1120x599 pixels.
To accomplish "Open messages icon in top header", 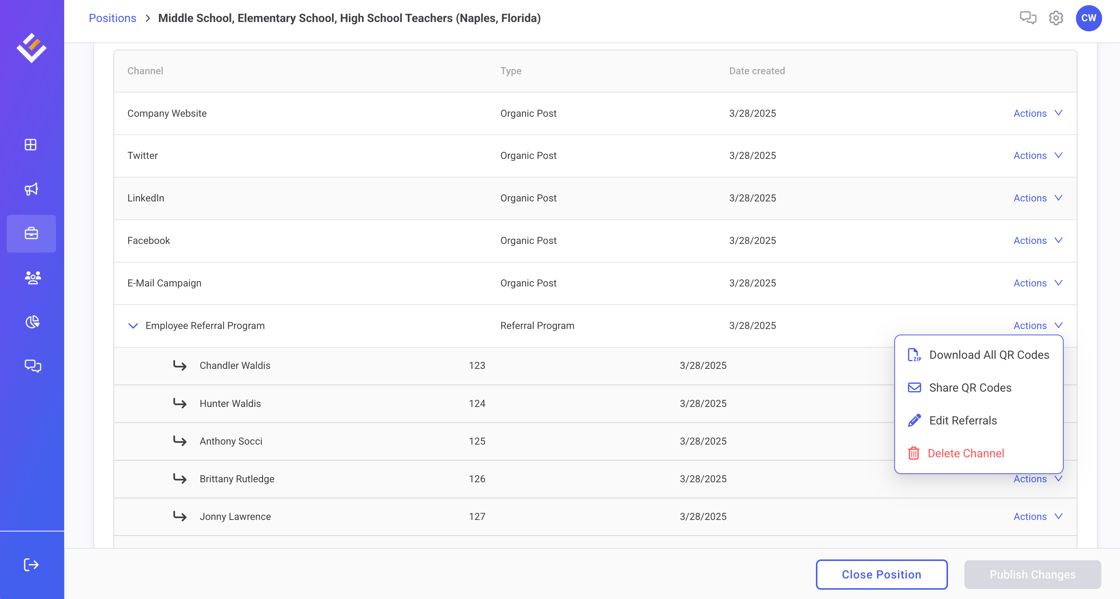I will point(1027,18).
